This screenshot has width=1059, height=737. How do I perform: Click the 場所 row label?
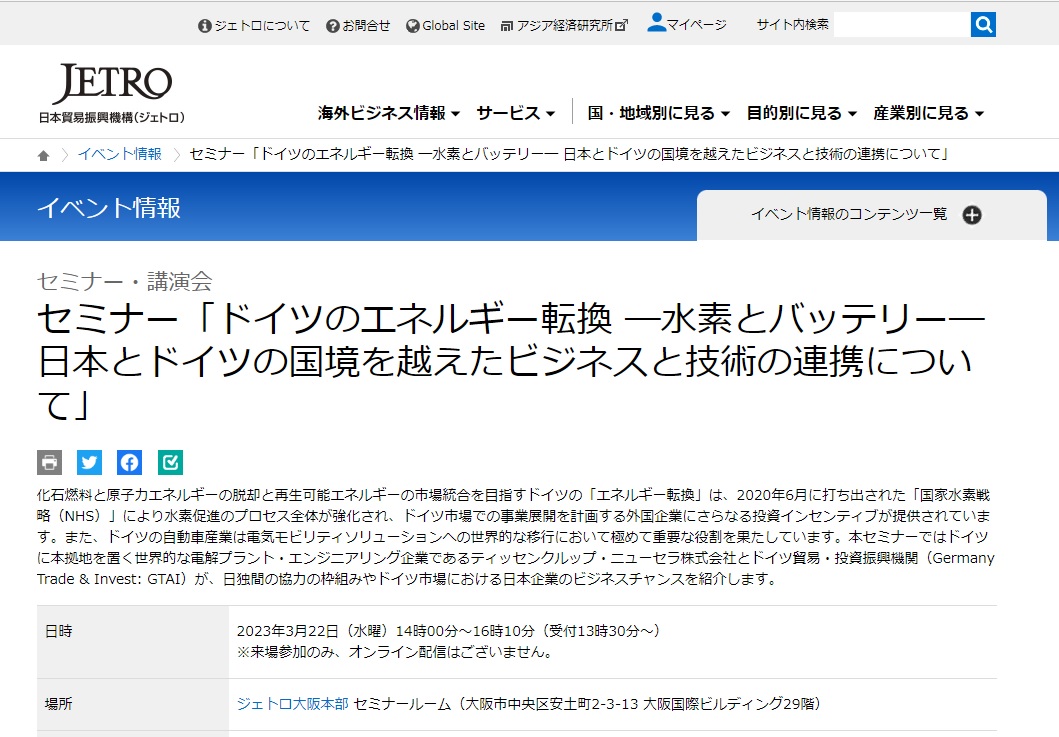click(59, 704)
